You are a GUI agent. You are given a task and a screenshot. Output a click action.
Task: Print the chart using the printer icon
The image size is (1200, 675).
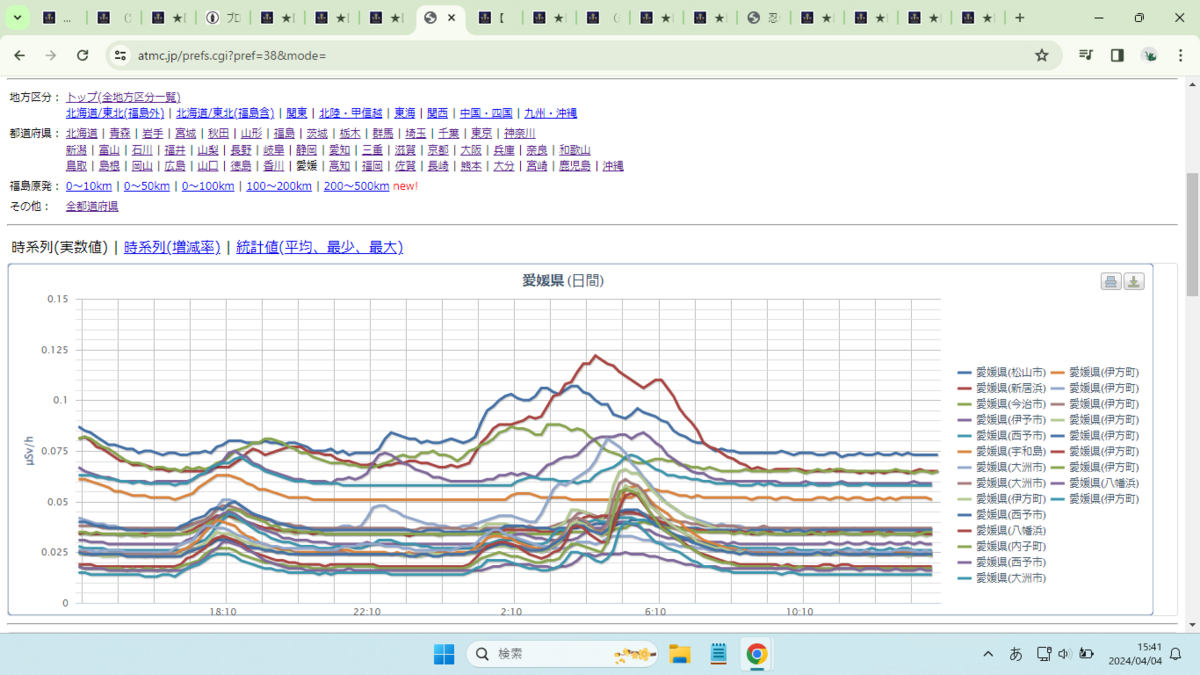1111,281
